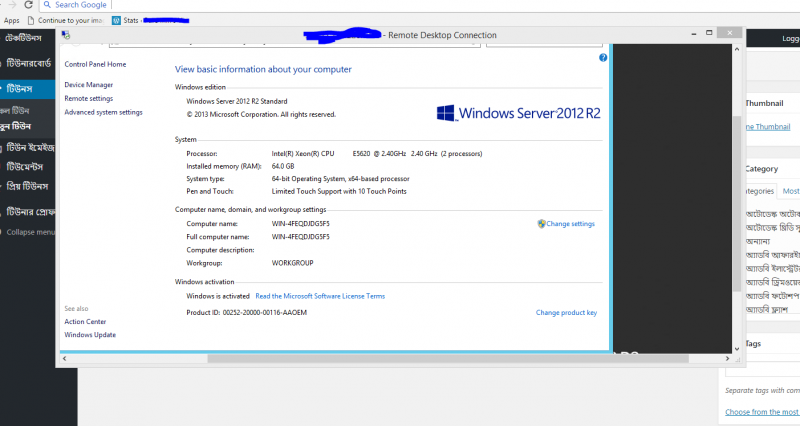Click the 64.0 GB installed memory value

pyautogui.click(x=283, y=166)
